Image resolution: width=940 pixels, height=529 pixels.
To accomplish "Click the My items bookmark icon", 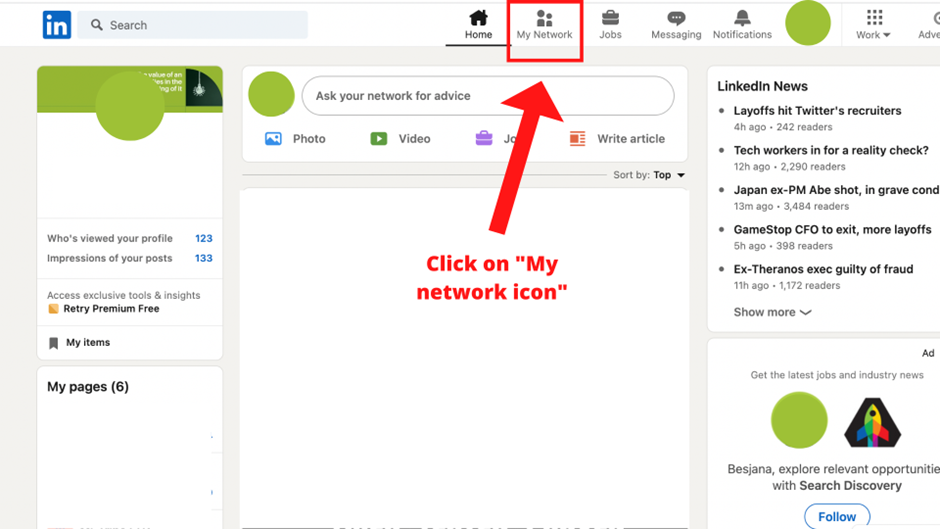I will (53, 343).
